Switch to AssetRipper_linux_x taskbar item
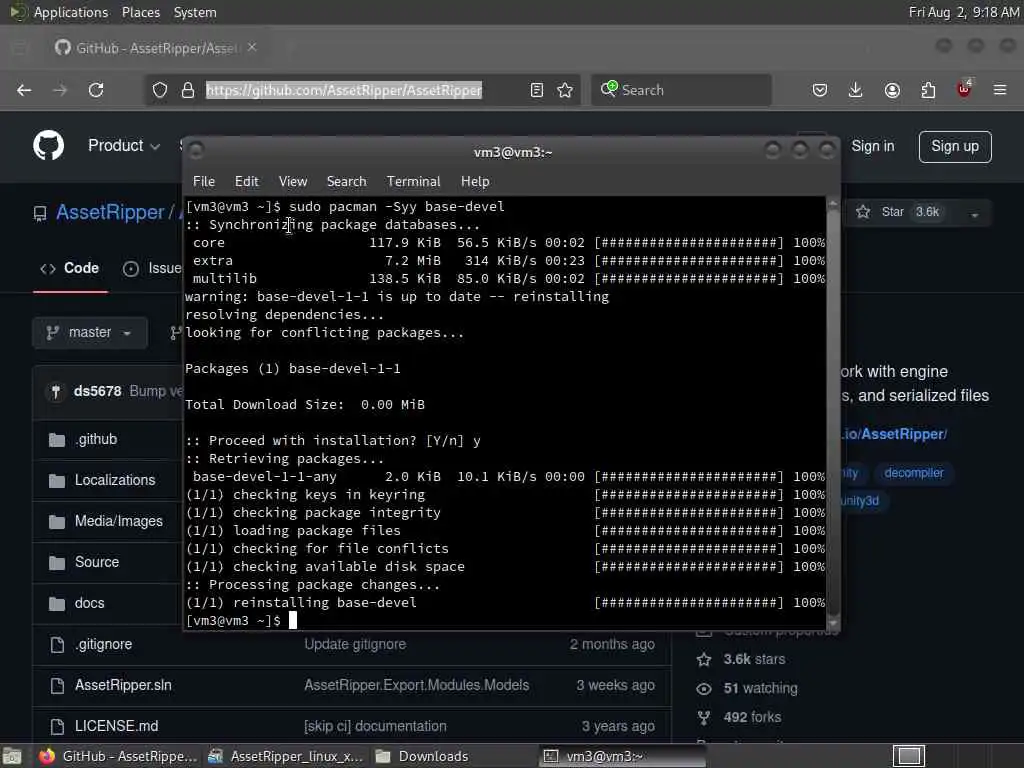The image size is (1024, 768). point(286,756)
